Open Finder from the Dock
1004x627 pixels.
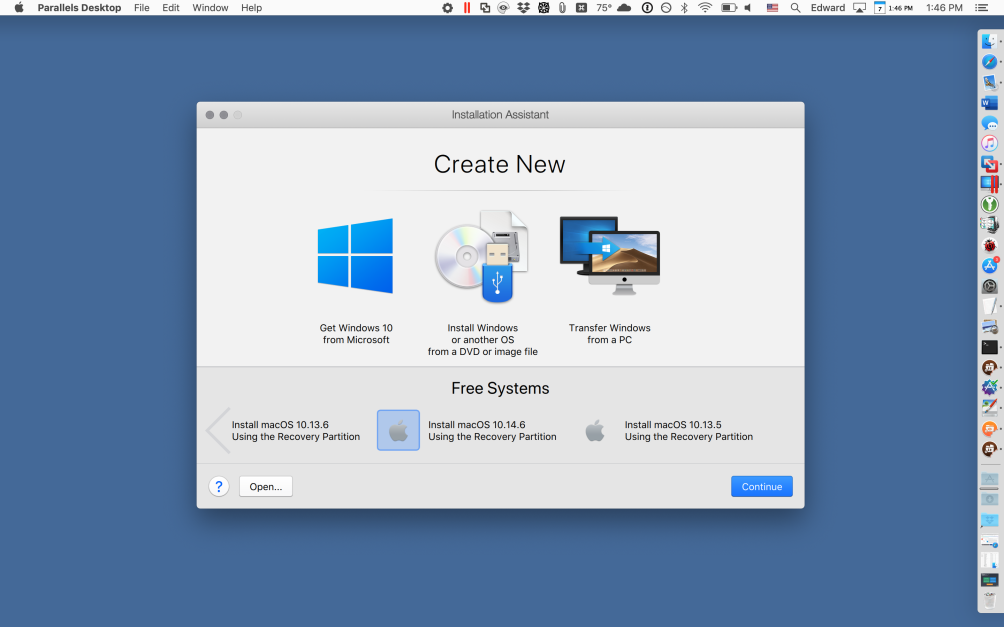click(989, 41)
